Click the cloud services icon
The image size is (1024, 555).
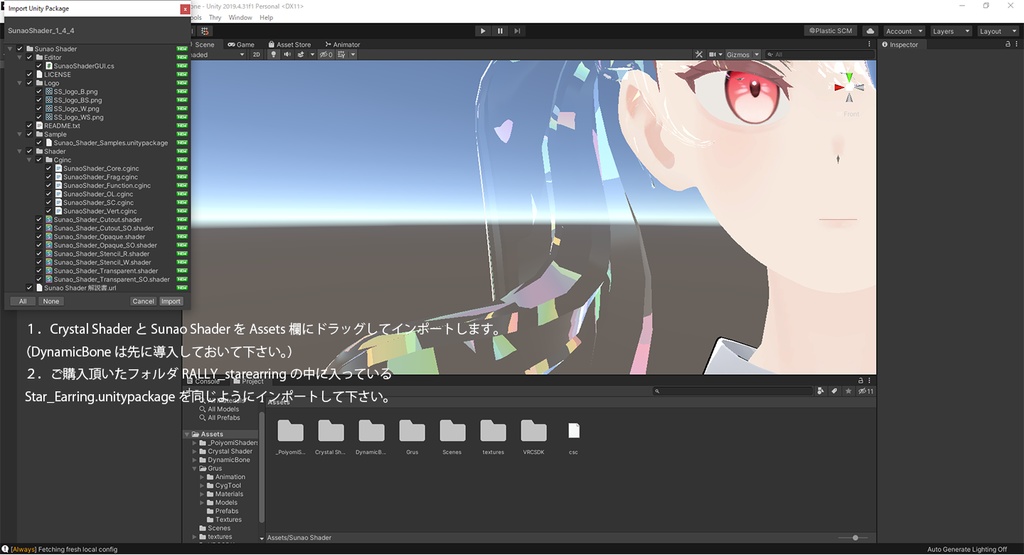coord(871,31)
